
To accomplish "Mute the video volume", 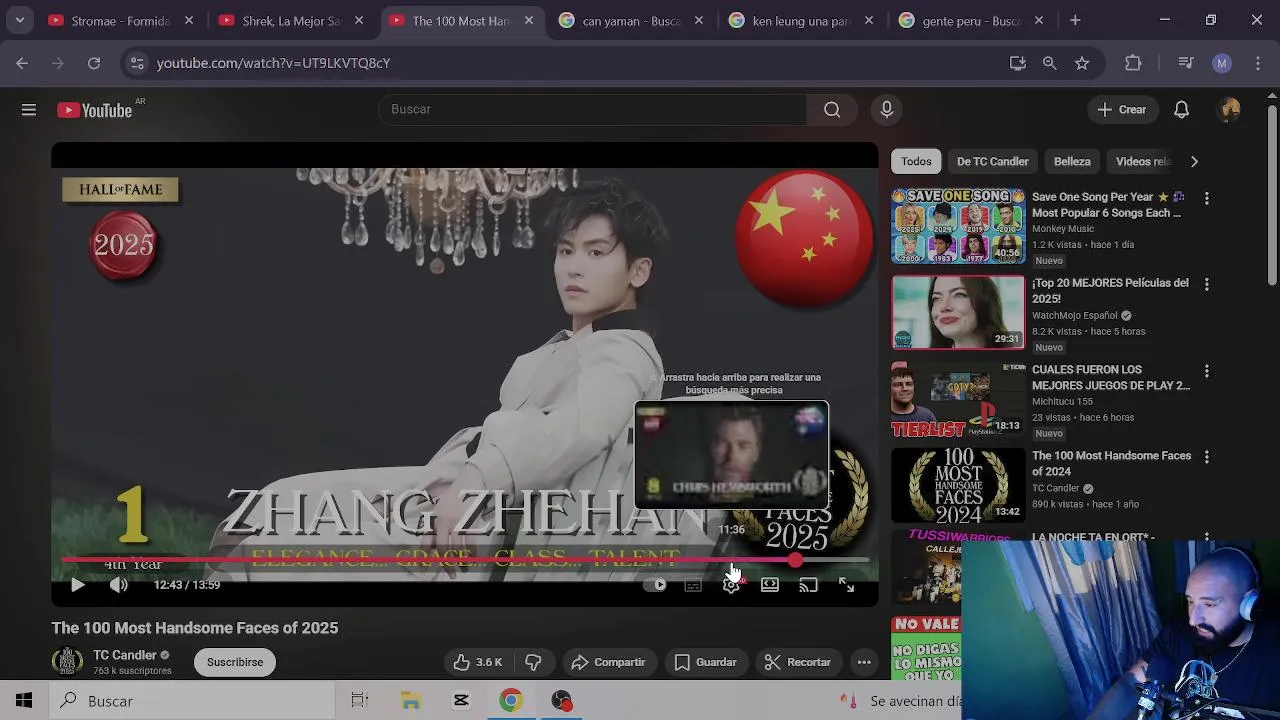I will click(119, 585).
